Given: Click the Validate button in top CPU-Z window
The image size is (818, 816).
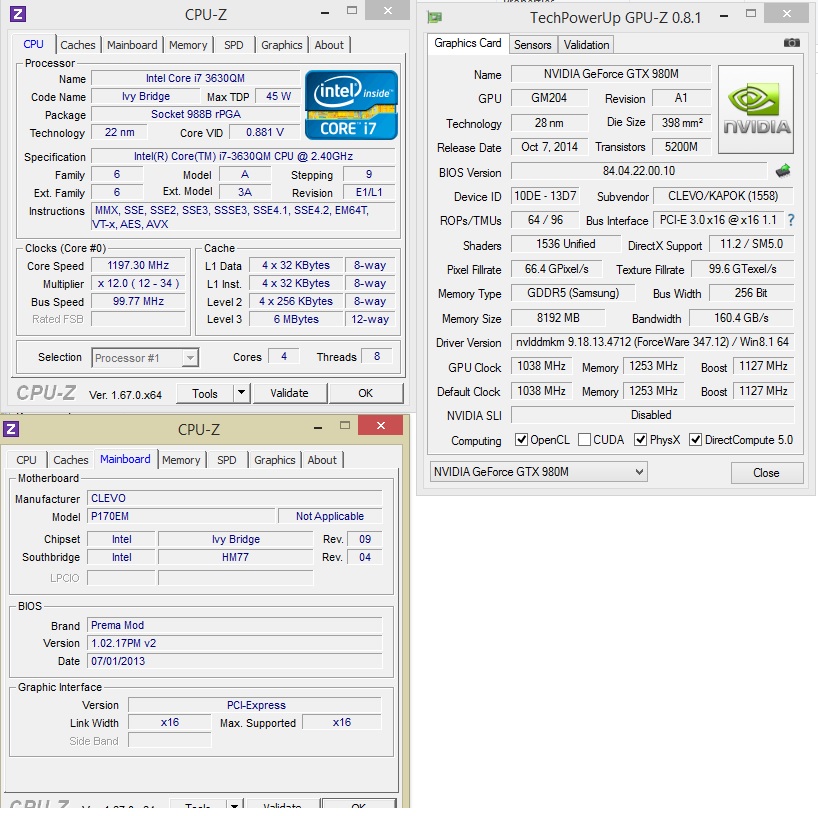Looking at the screenshot, I should click(290, 393).
